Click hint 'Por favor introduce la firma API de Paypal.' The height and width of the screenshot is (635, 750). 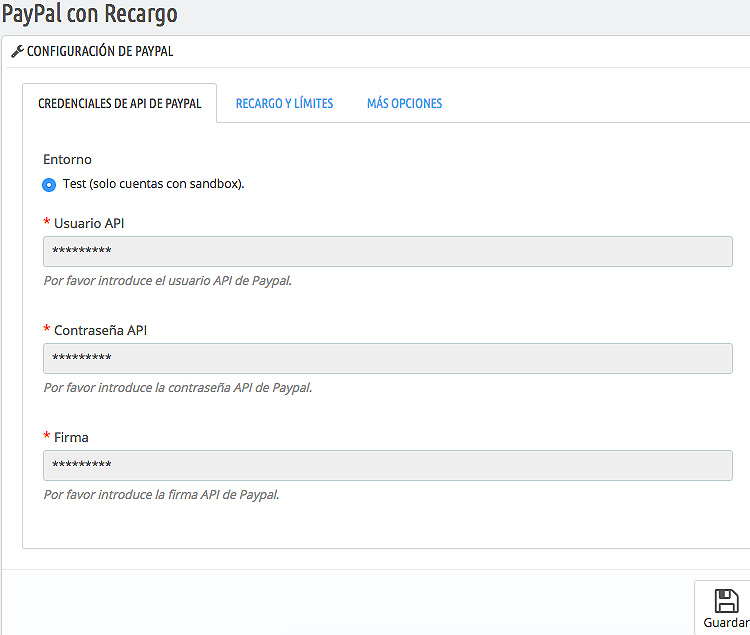click(x=162, y=495)
